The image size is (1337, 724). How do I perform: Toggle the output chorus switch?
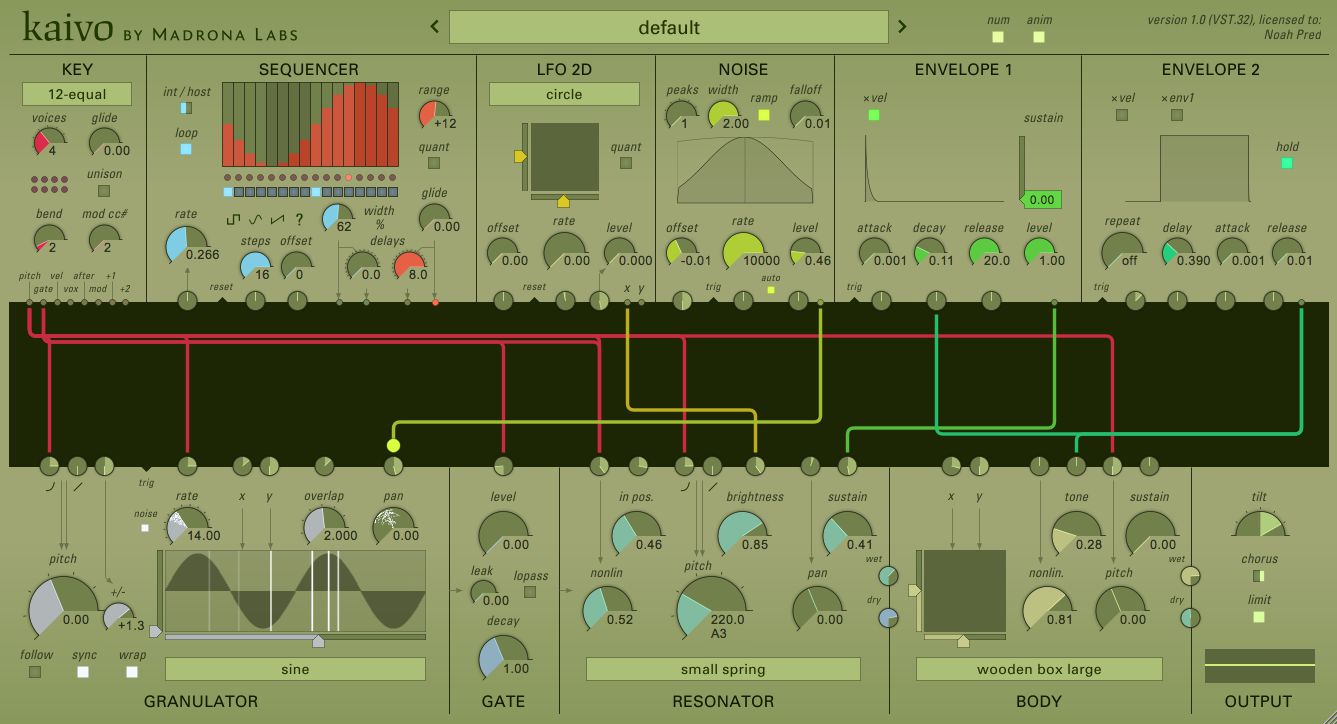click(1259, 576)
